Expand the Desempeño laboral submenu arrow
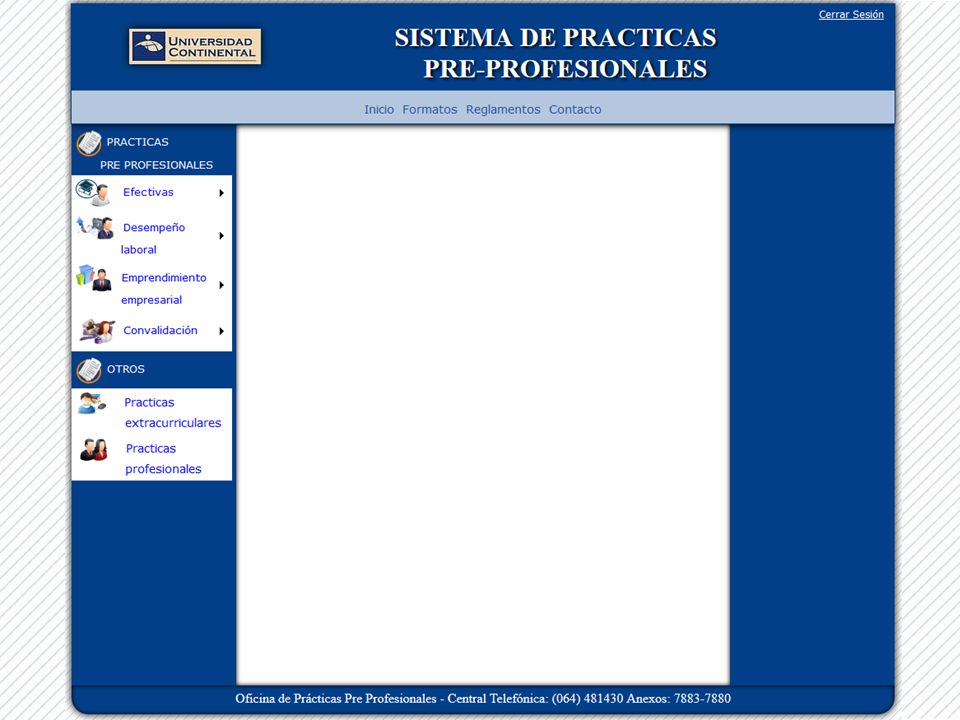960x720 pixels. (222, 236)
